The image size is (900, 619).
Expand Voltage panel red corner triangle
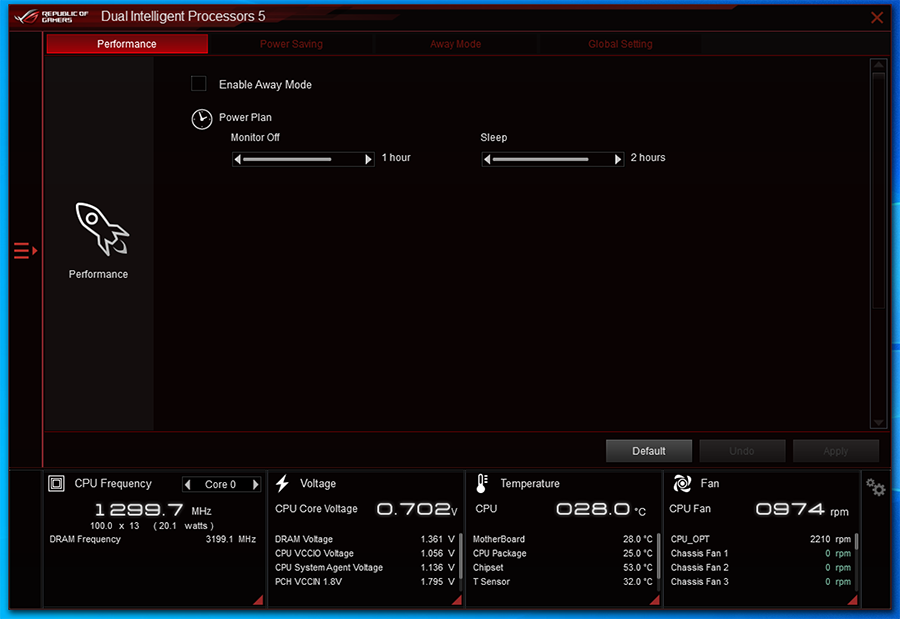(x=457, y=600)
